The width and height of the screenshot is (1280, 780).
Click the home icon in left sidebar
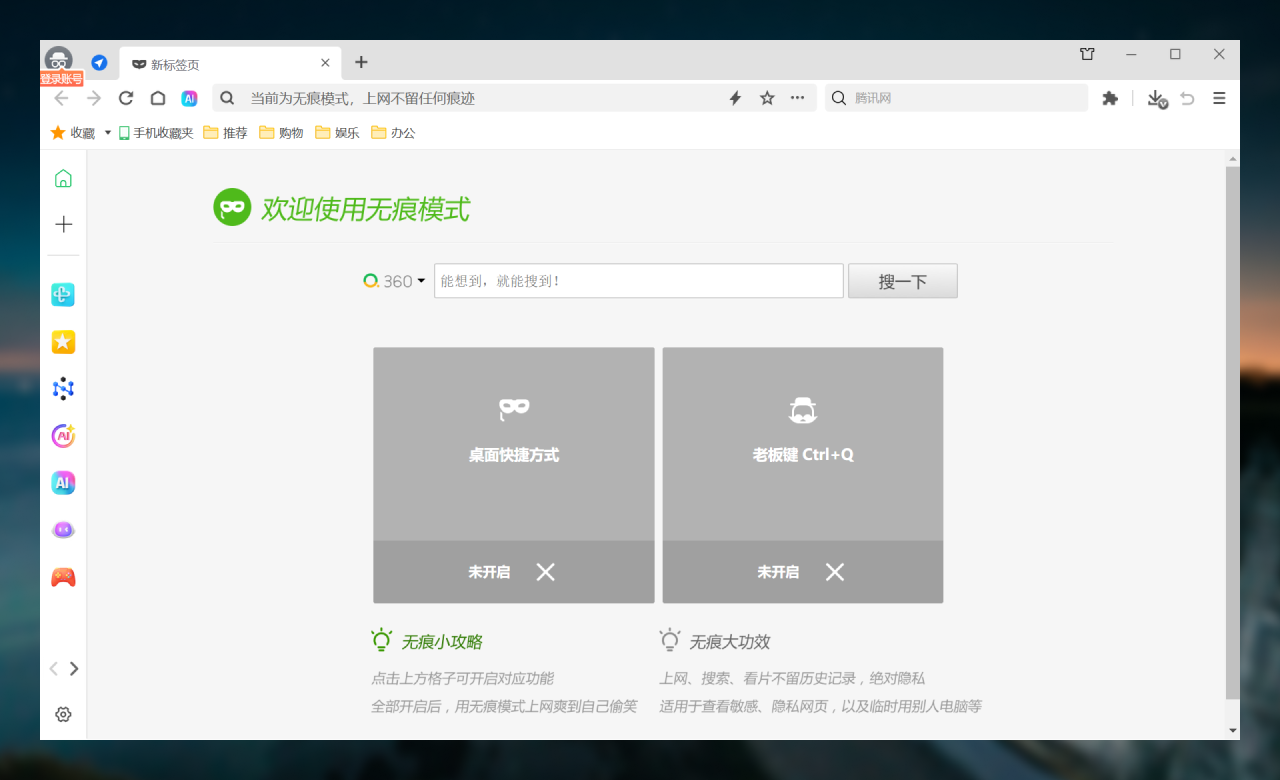pyautogui.click(x=63, y=179)
